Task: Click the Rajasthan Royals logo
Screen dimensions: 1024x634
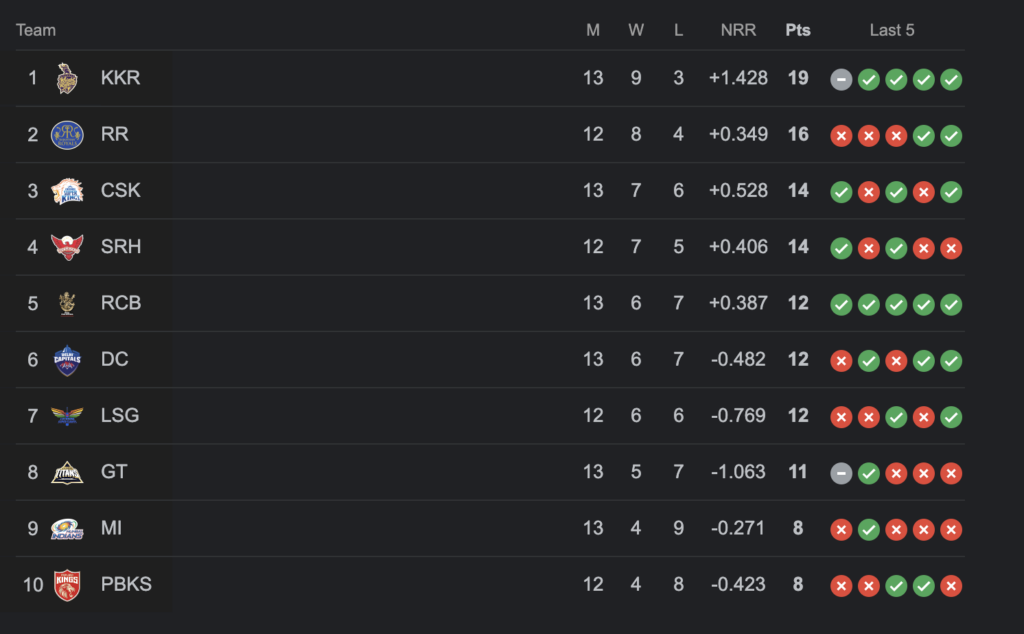Action: 67,134
